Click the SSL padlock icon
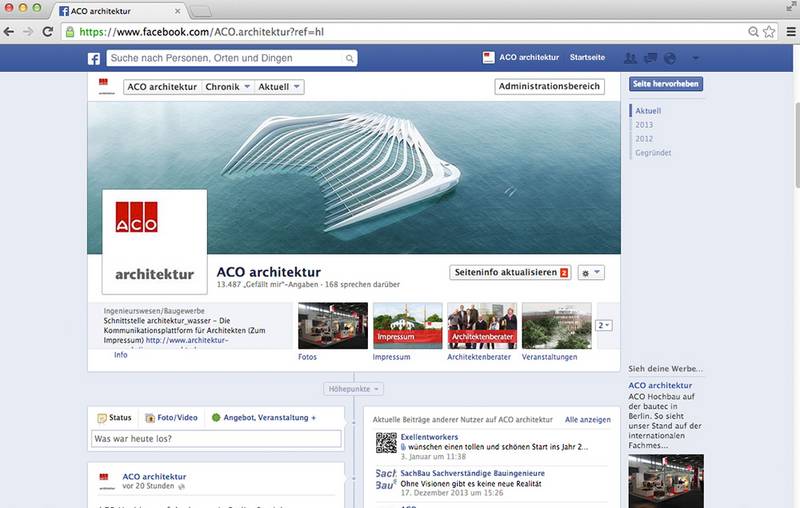 70,32
